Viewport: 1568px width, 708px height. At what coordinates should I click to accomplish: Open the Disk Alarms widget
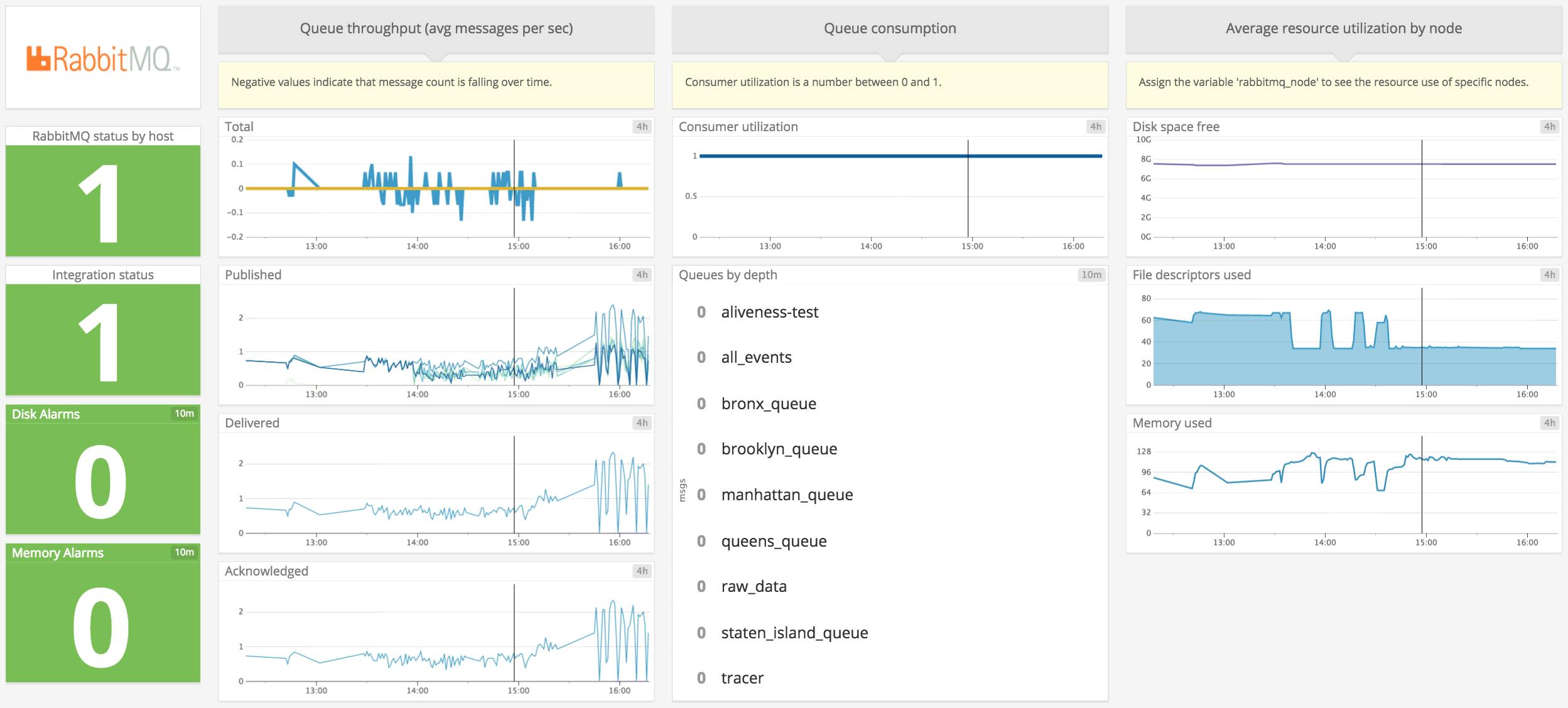[102, 471]
